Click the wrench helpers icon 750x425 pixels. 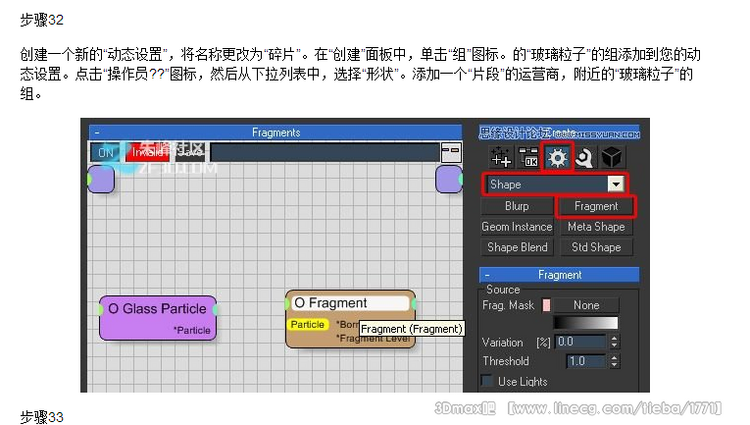(585, 157)
